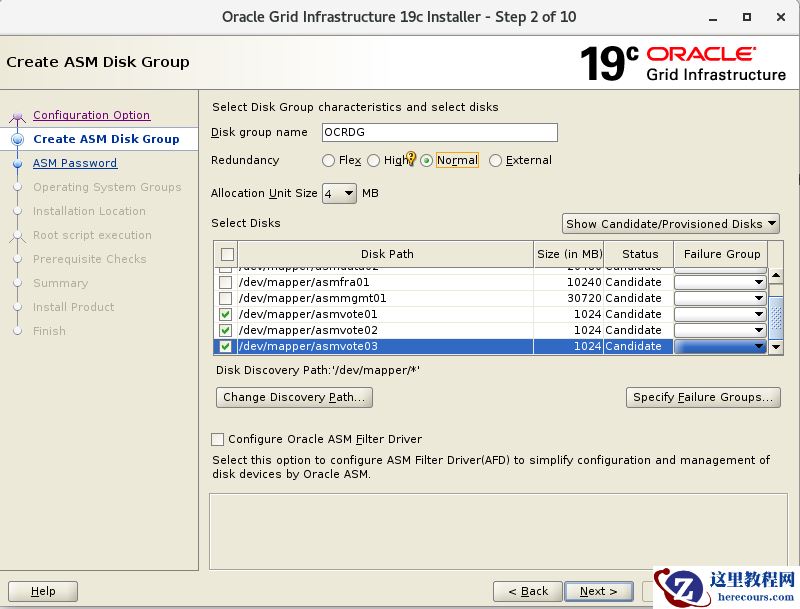Uncheck the /dev/mapper/asmvote03 disk checkbox
800x609 pixels.
point(225,346)
